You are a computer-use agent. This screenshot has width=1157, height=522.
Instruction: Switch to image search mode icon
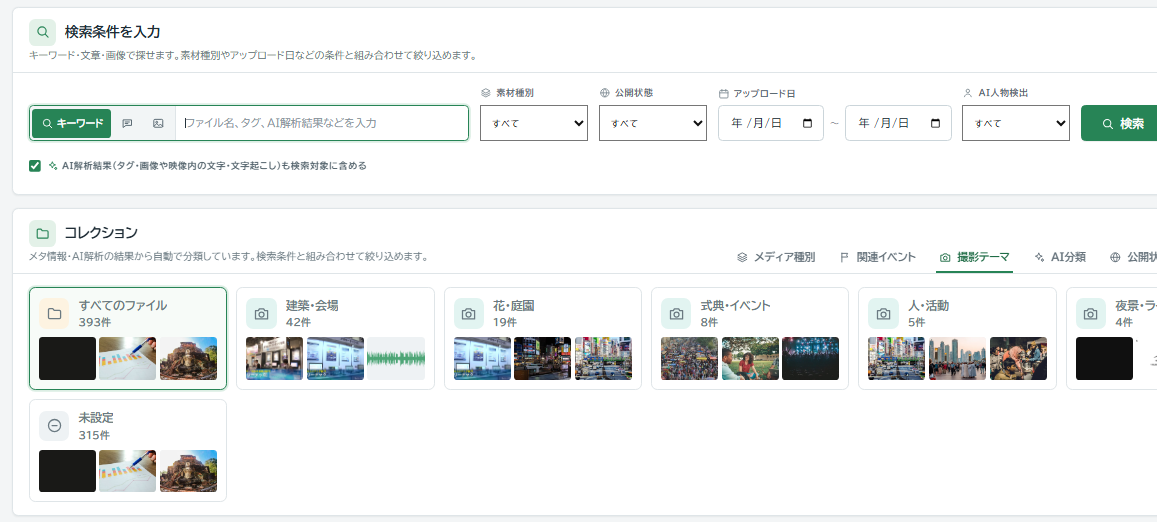pyautogui.click(x=158, y=123)
